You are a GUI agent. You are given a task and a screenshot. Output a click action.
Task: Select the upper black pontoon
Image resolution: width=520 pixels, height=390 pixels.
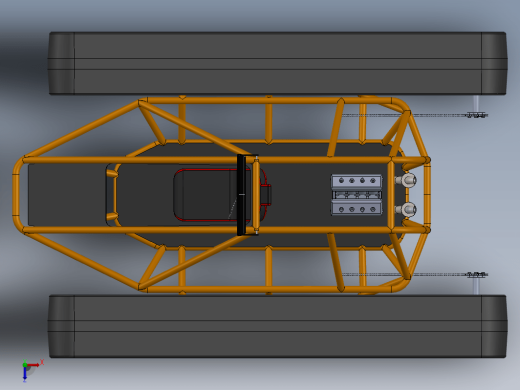click(277, 63)
